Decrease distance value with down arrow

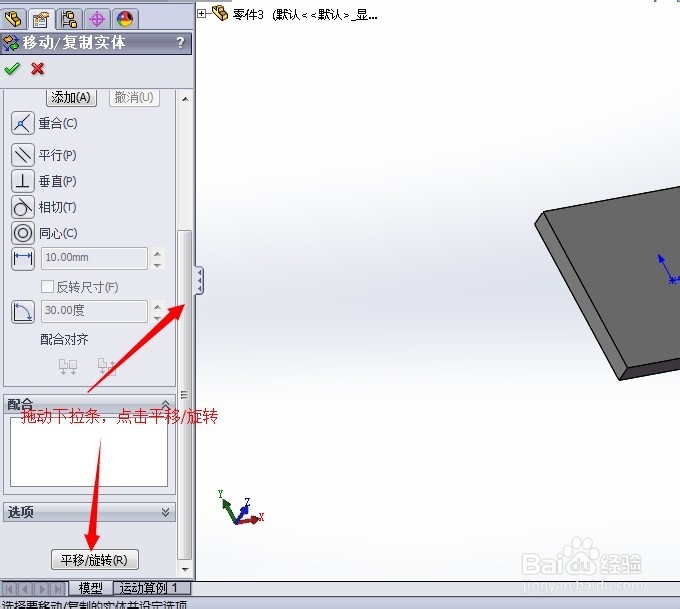[x=157, y=265]
